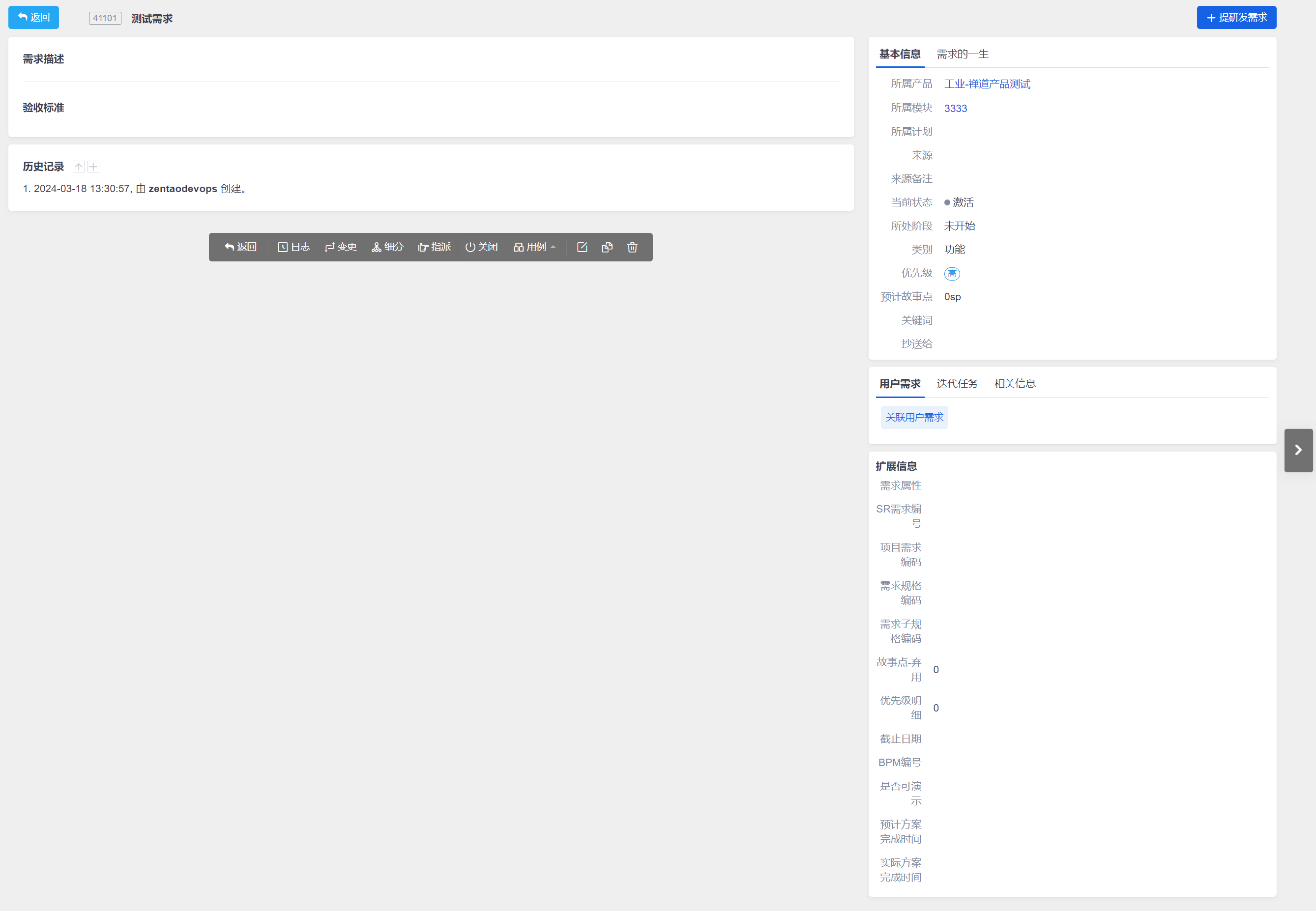Expand all history records with plus icon

[93, 167]
